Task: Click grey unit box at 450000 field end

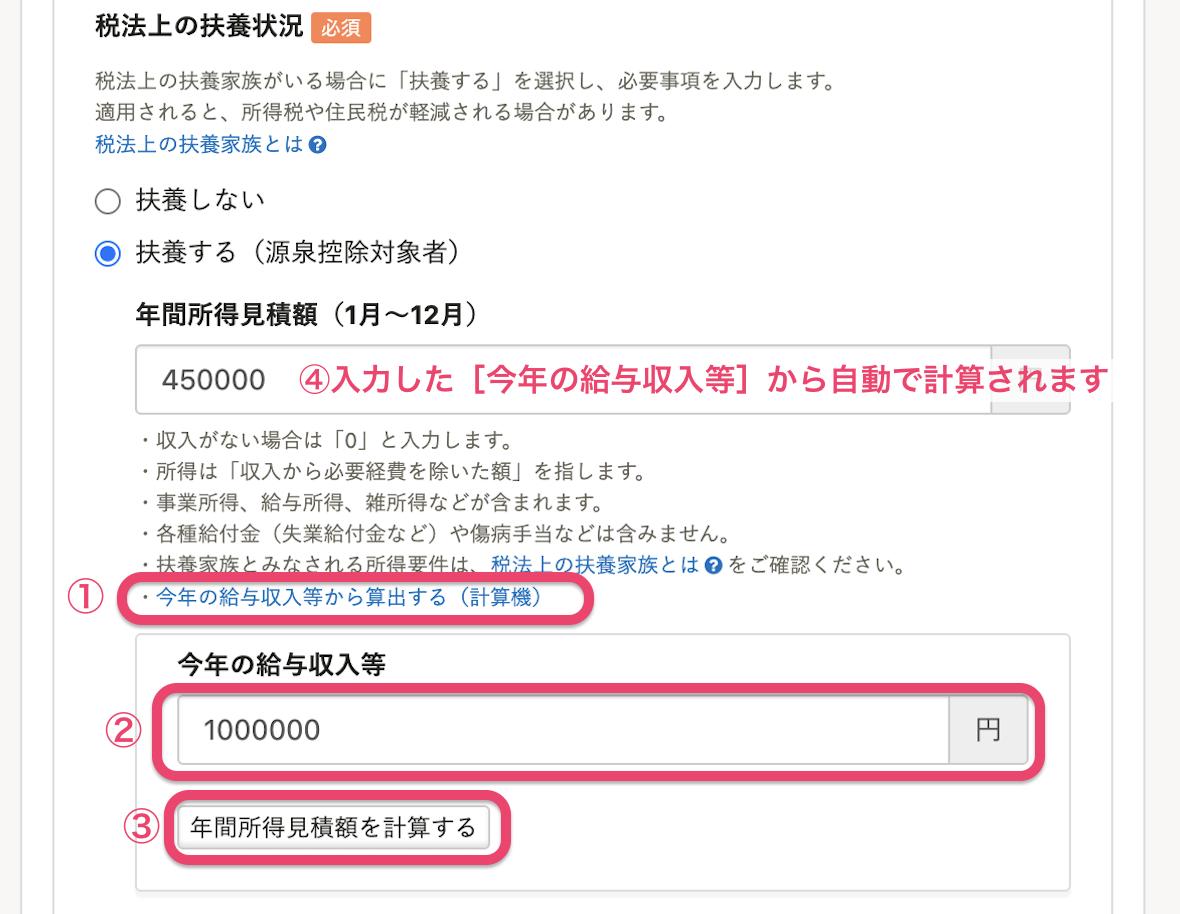Action: click(1030, 380)
